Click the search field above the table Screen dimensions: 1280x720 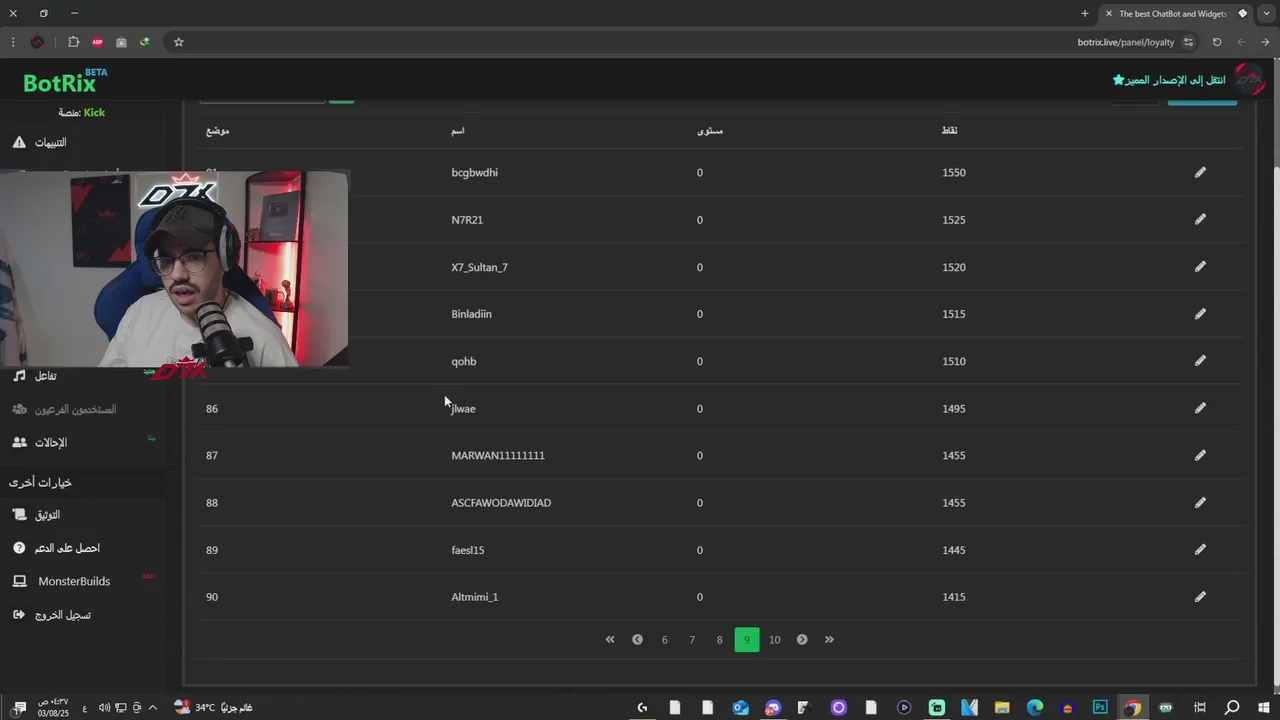pyautogui.click(x=263, y=101)
